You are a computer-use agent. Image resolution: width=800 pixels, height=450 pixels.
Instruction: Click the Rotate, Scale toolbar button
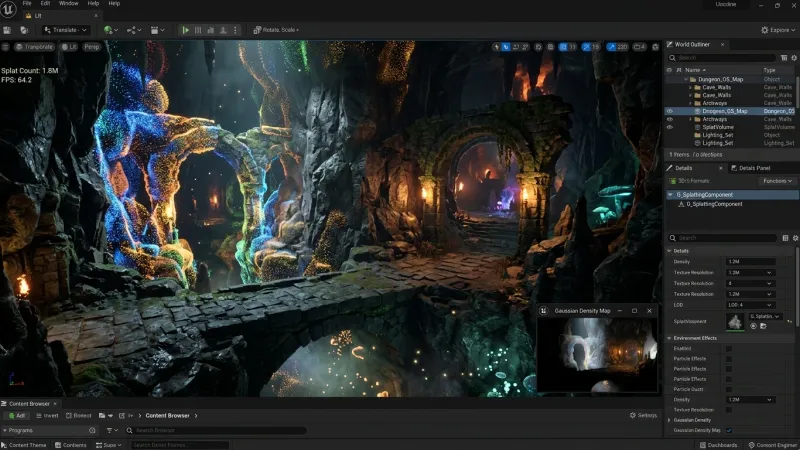pos(276,30)
